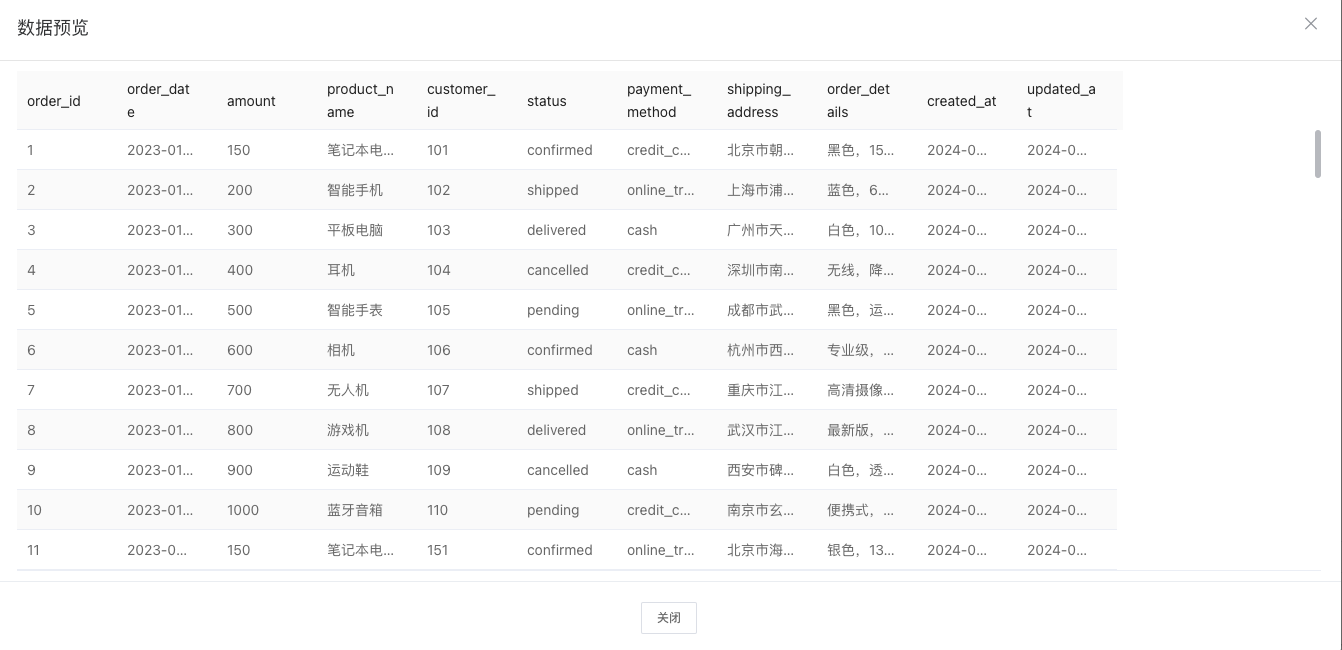Click the product name 平板电脑
Image resolution: width=1342 pixels, height=650 pixels.
tap(355, 230)
